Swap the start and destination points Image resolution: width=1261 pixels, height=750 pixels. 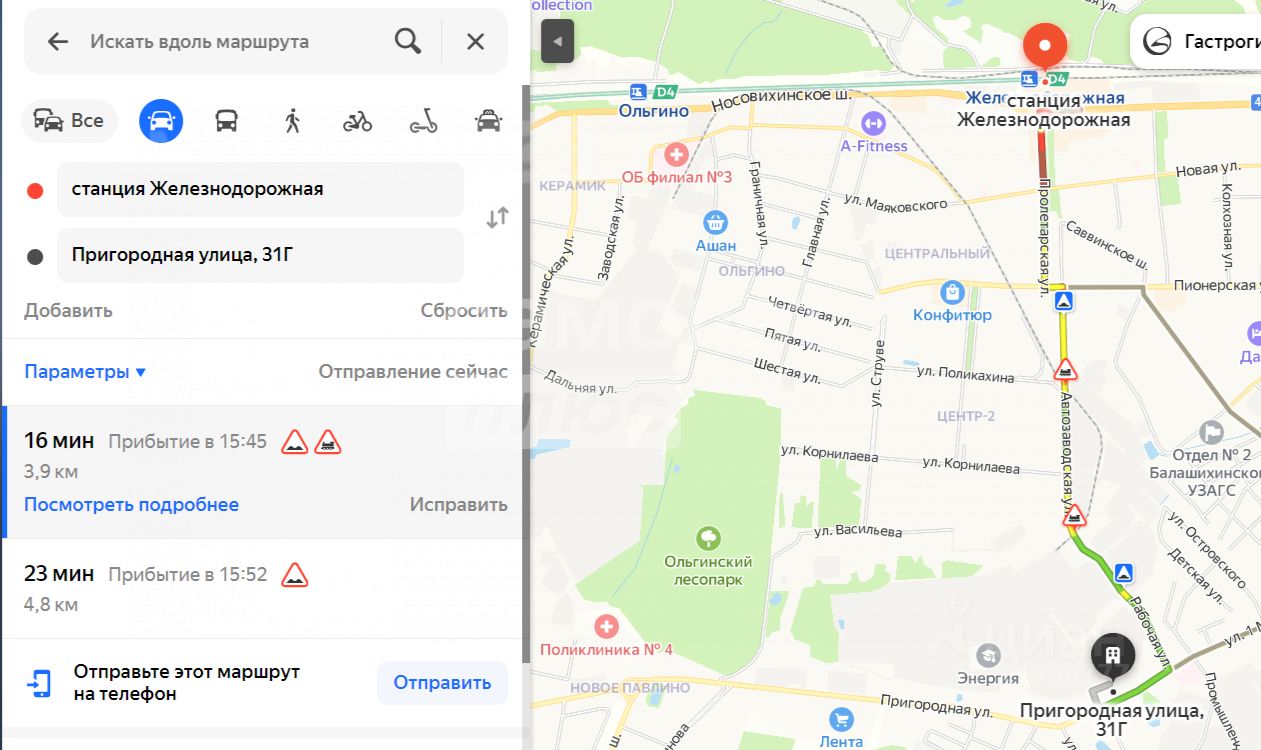click(497, 217)
